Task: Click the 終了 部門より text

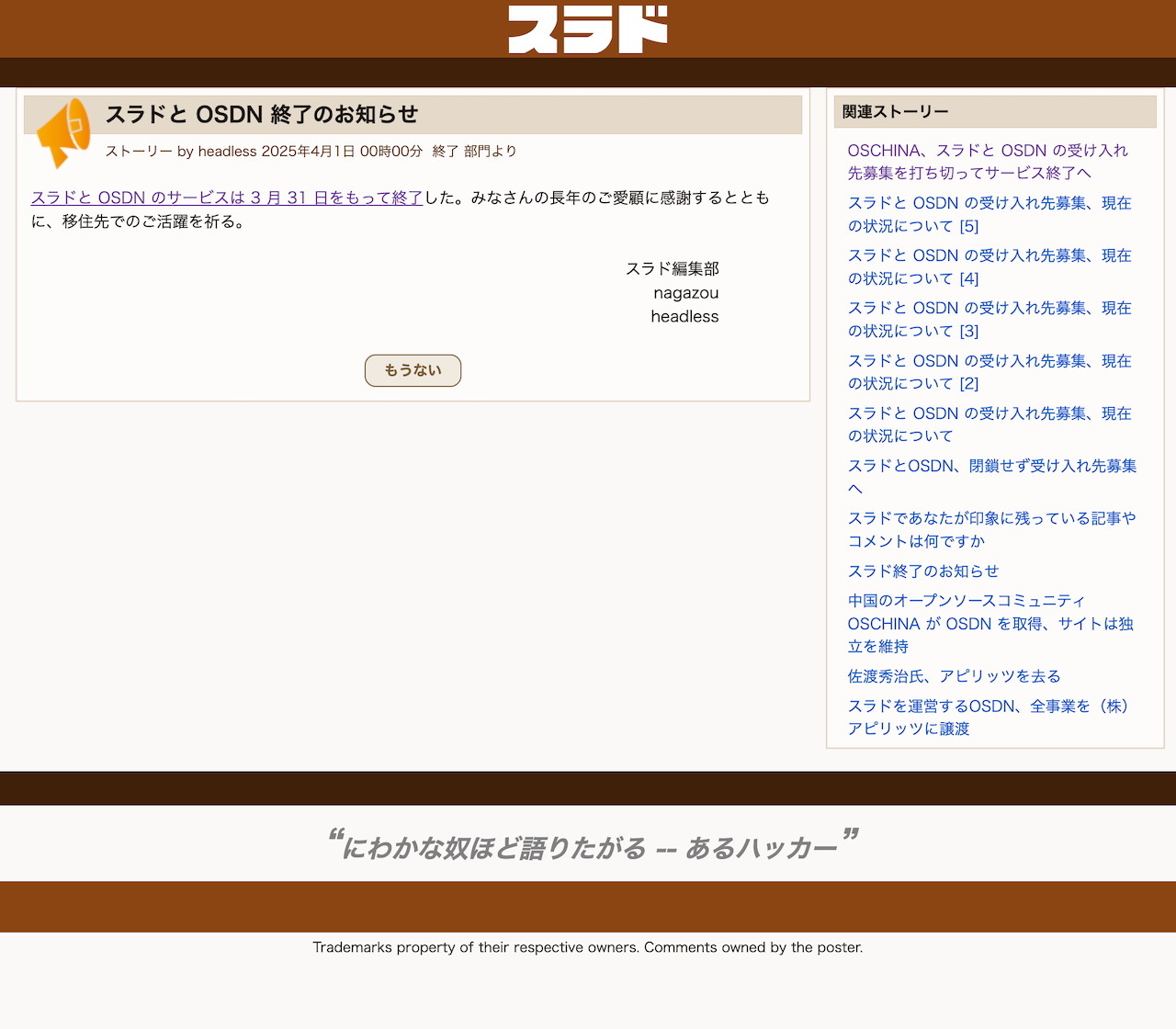Action: pyautogui.click(x=474, y=151)
